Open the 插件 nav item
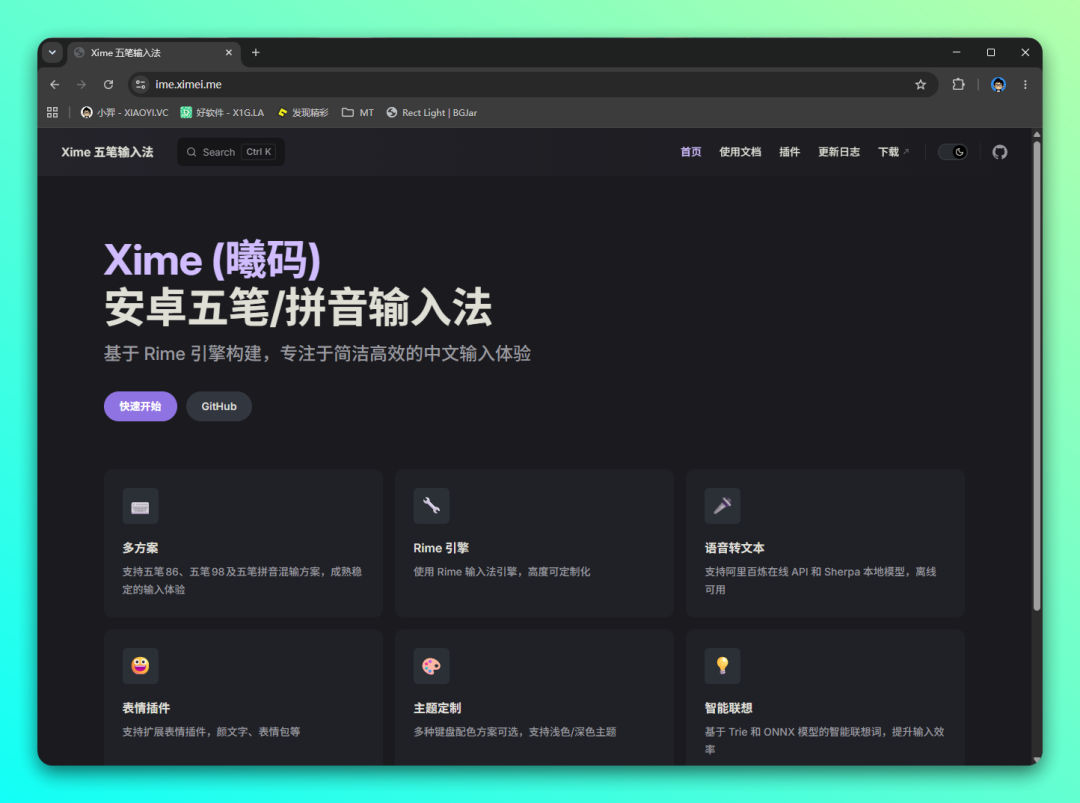Viewport: 1080px width, 803px height. coord(789,152)
